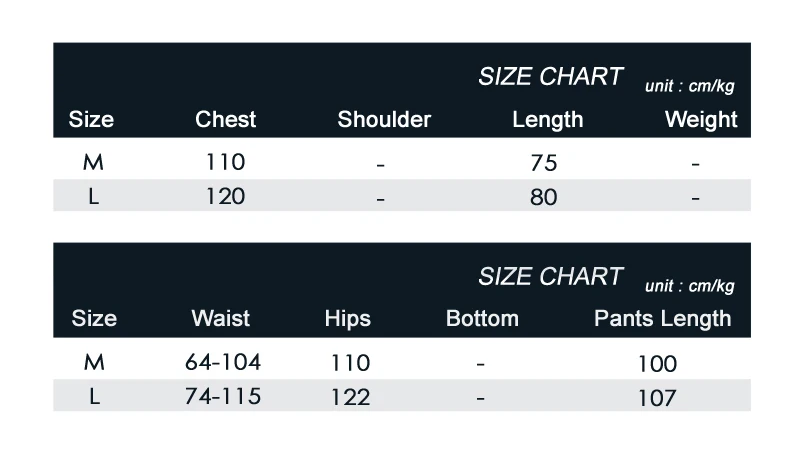Select the Weight column header

[x=701, y=120]
